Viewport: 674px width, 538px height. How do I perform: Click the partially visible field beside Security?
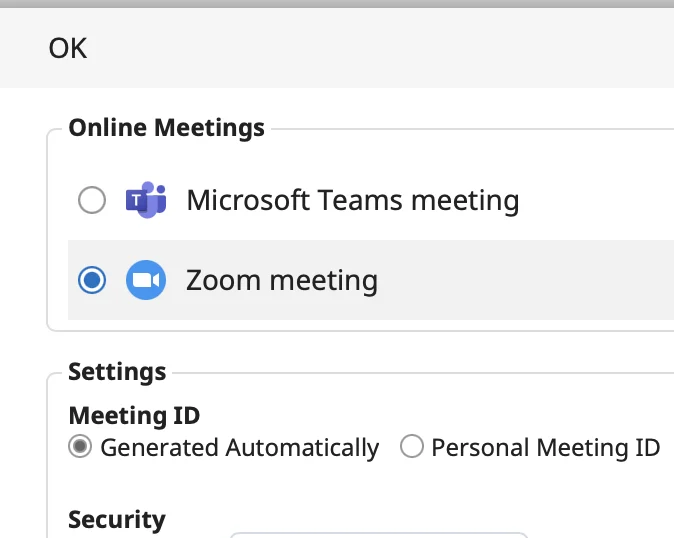click(x=378, y=535)
